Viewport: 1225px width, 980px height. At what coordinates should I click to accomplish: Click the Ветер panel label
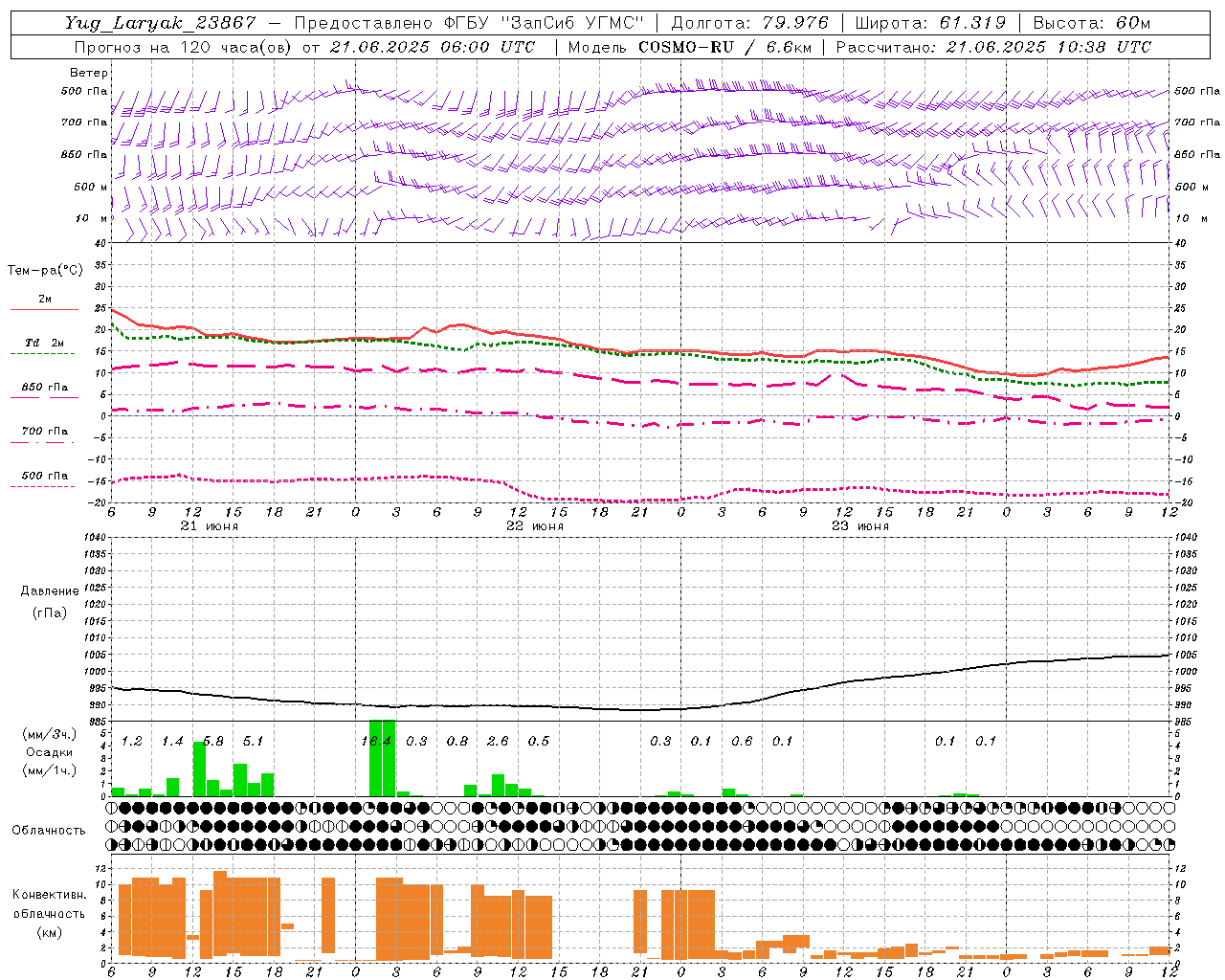(x=89, y=73)
